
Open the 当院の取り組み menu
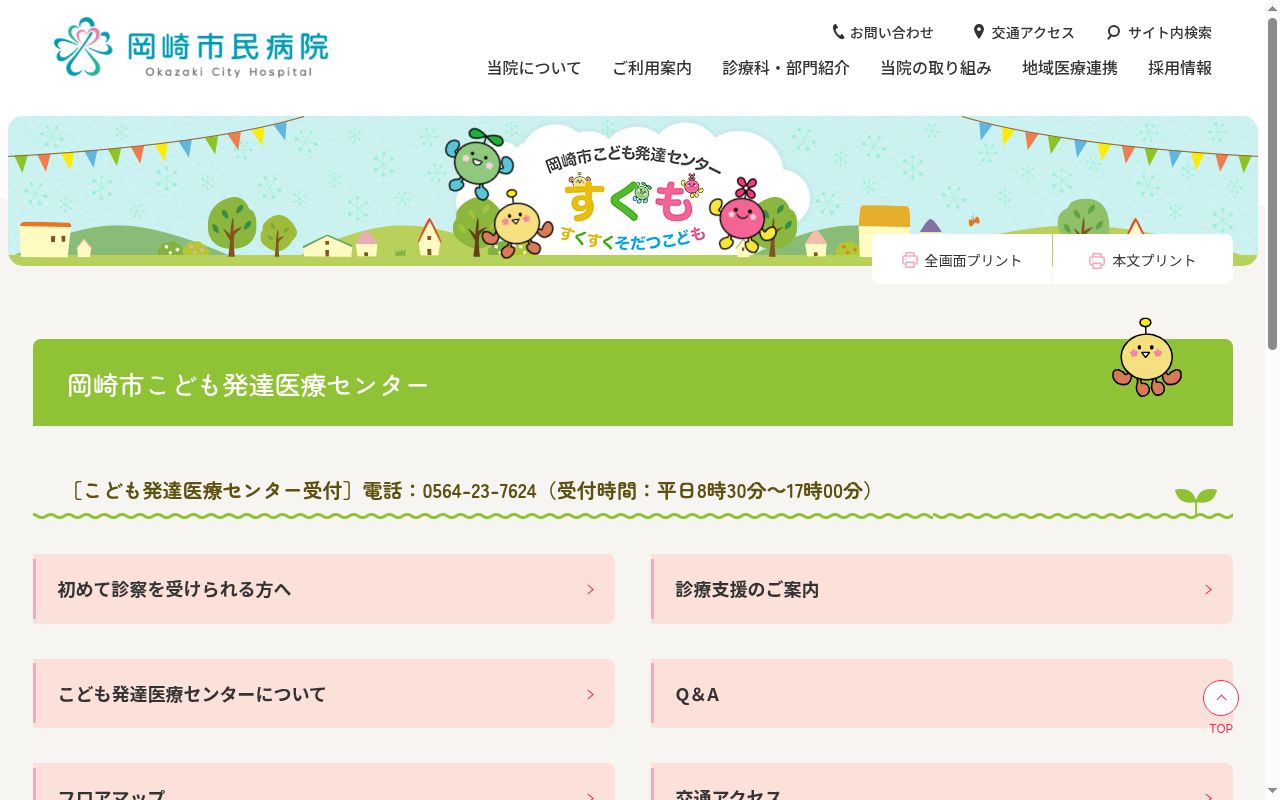coord(936,68)
